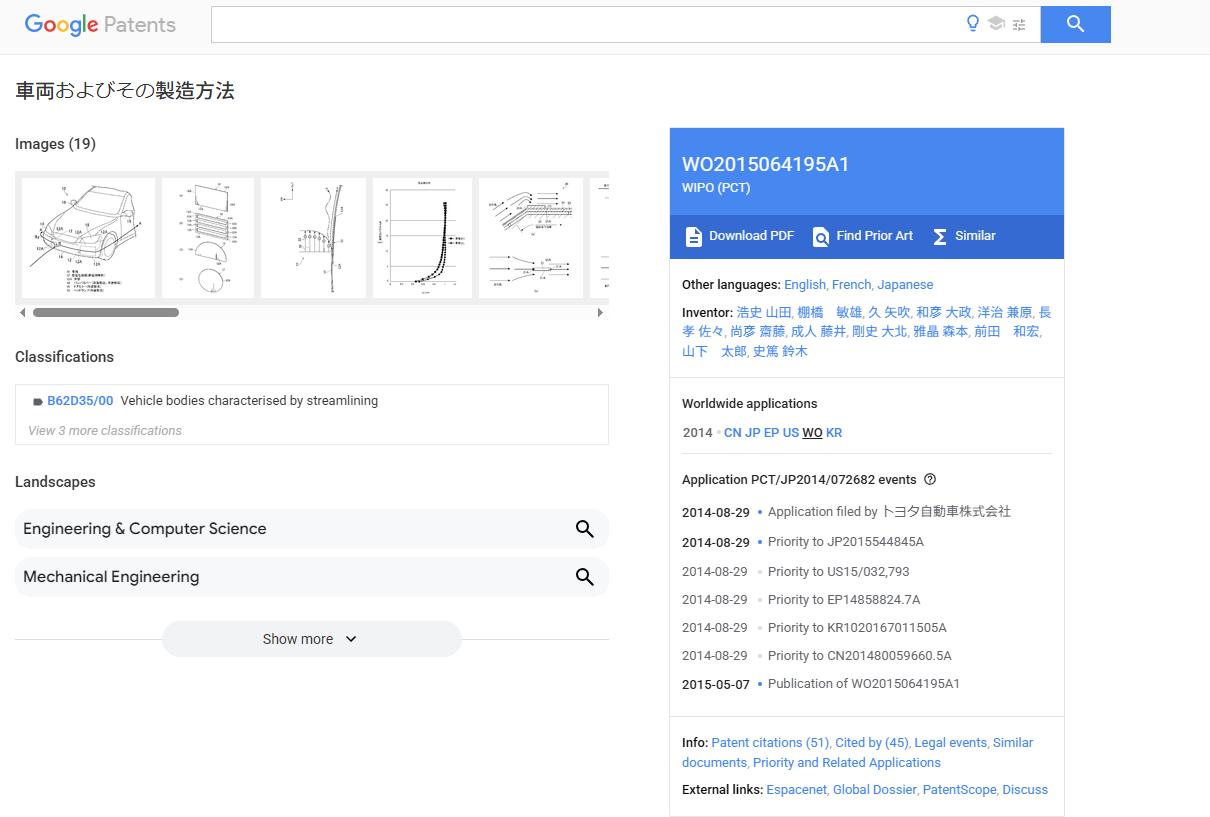Screen dimensions: 1210x817
Task: Open Patent citations (51) link
Action: (x=771, y=743)
